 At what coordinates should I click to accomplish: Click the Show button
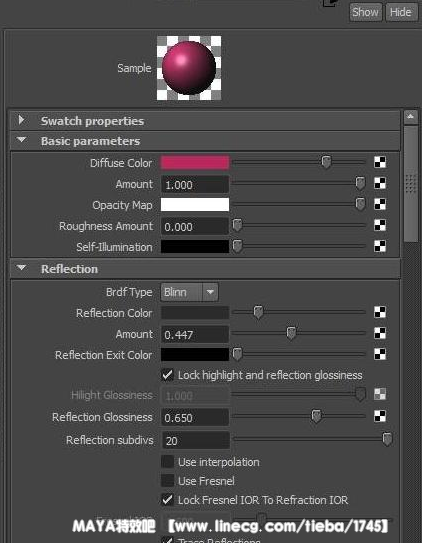tap(366, 12)
